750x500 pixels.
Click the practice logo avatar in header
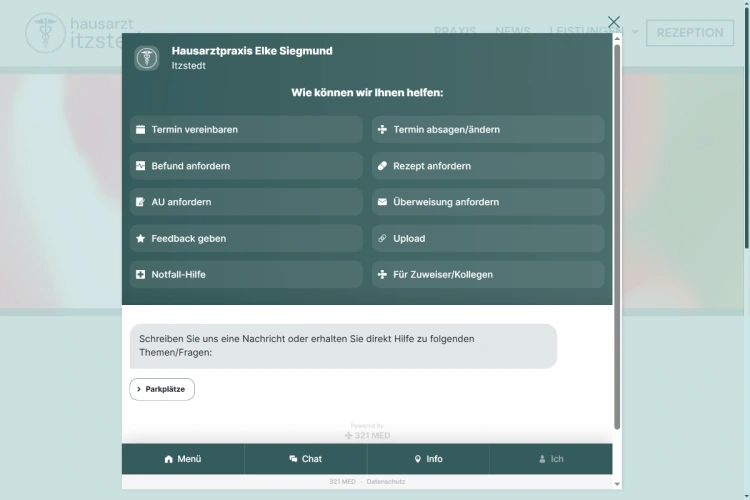tap(147, 58)
